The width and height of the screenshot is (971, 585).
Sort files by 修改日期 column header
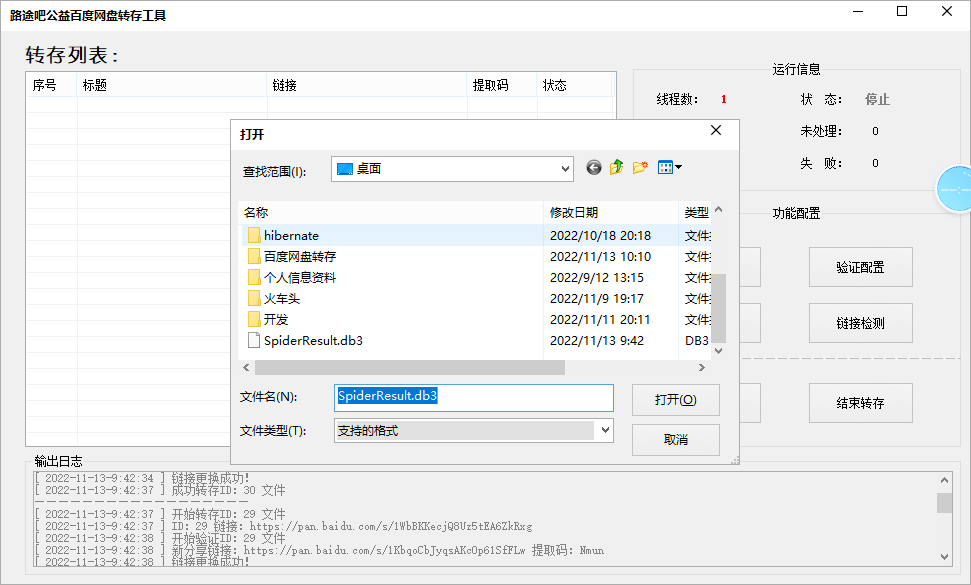(611, 212)
